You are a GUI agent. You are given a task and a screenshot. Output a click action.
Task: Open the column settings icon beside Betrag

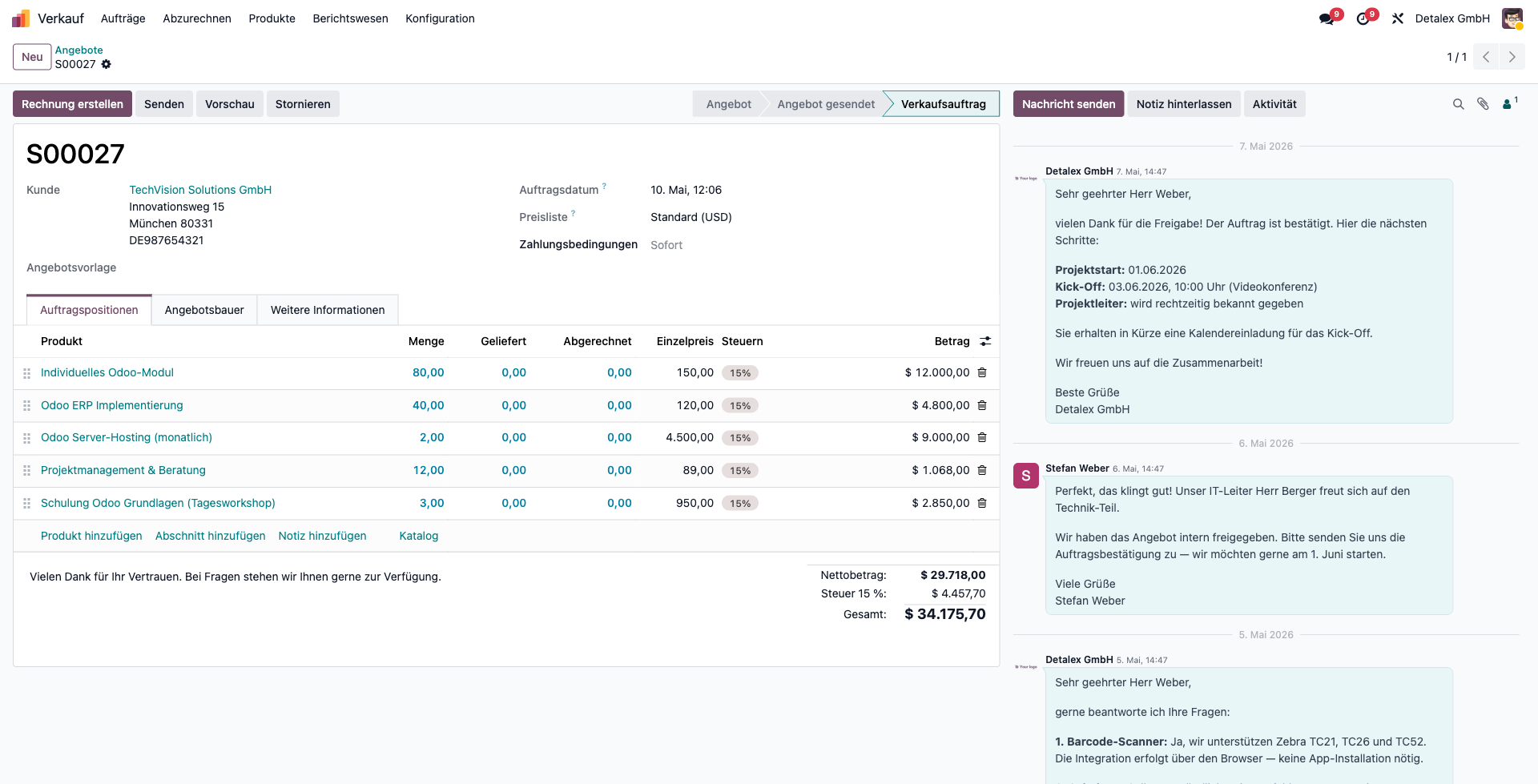tap(985, 341)
